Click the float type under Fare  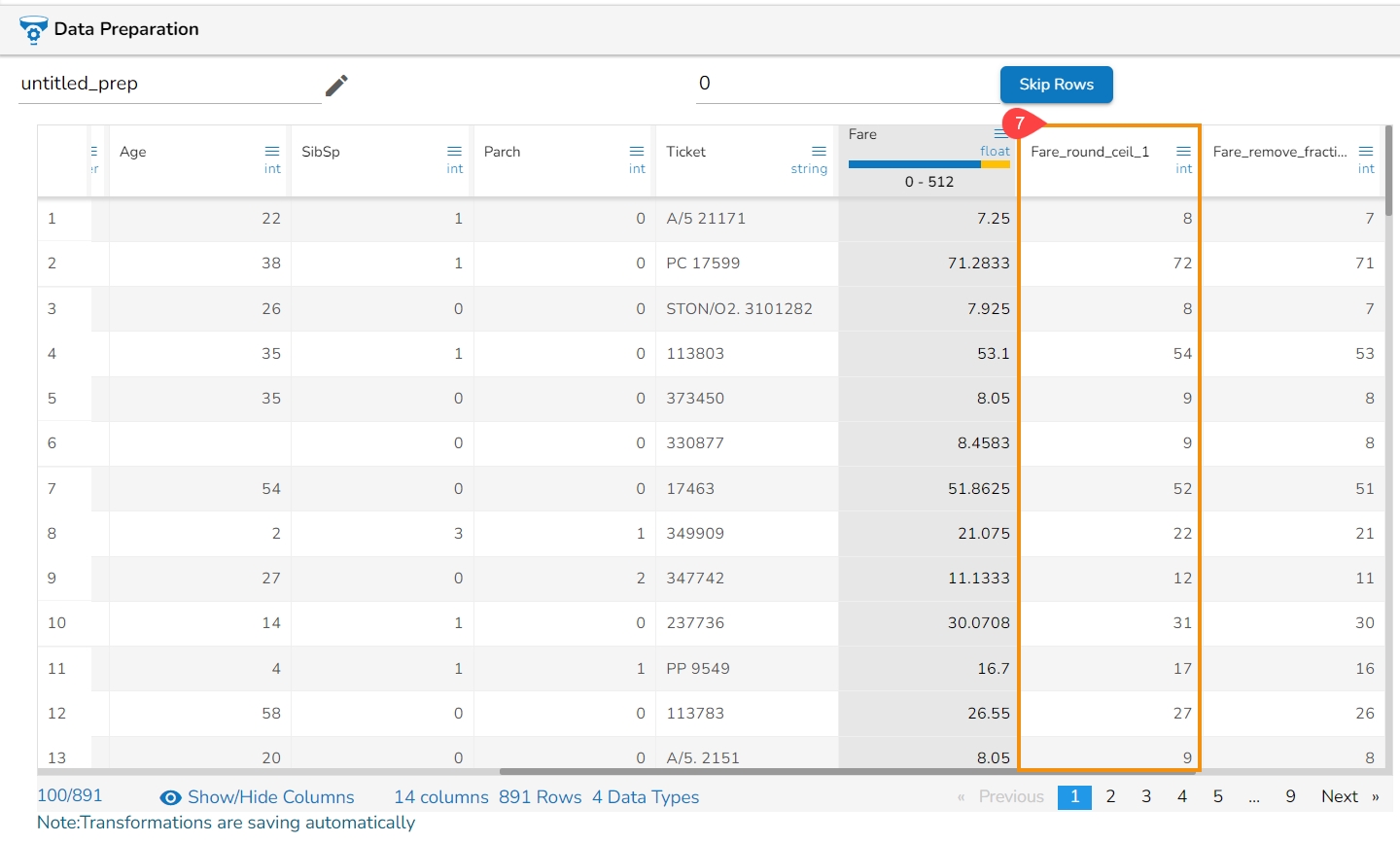coord(995,152)
